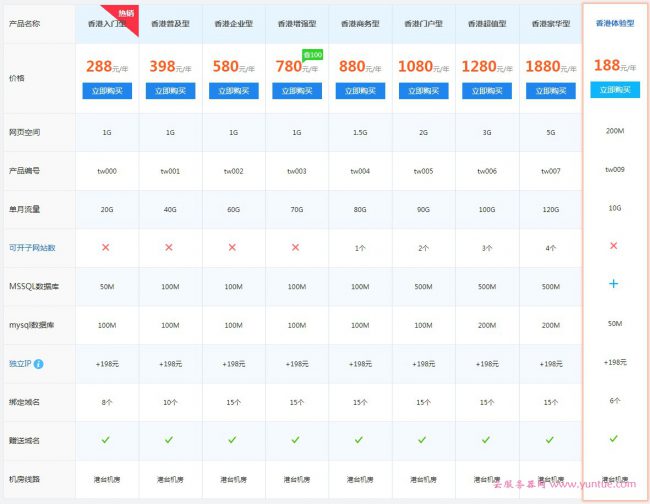The width and height of the screenshot is (650, 504).
Task: Click the red 热销 ribbon on 香港入门型
Action: point(124,15)
